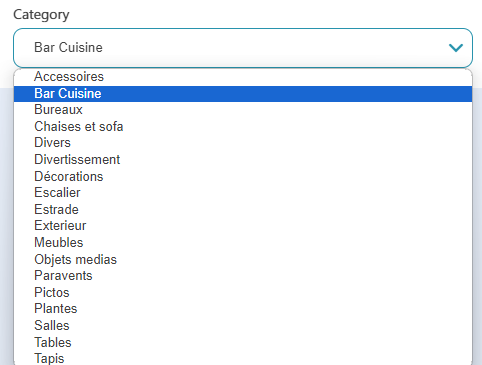Pick Objets medias from the list
Screen dimensions: 482x365
tap(243, 259)
